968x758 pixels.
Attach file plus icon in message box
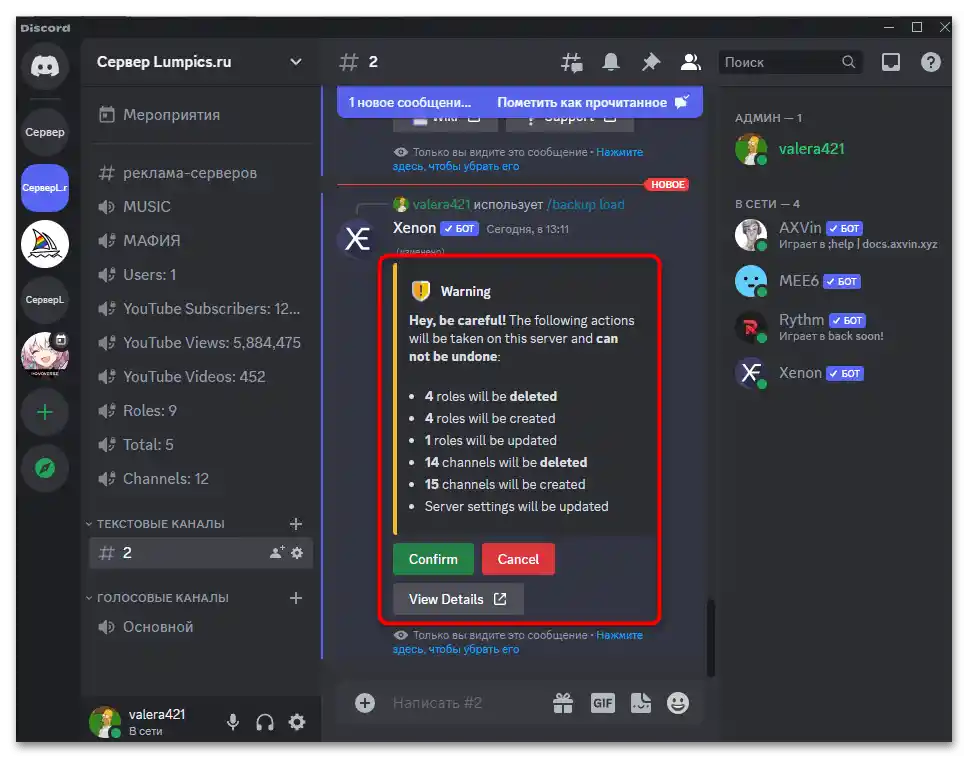365,703
